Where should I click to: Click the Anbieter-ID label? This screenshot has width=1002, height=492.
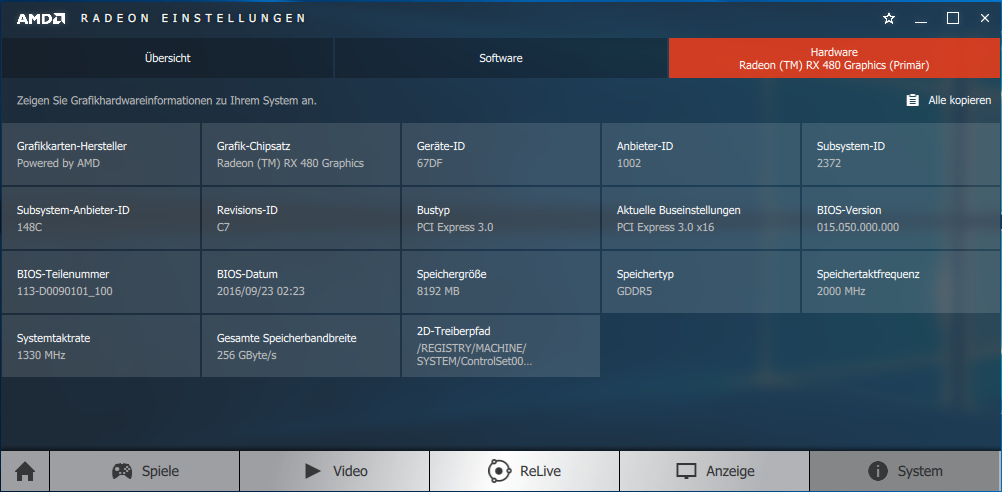(645, 146)
